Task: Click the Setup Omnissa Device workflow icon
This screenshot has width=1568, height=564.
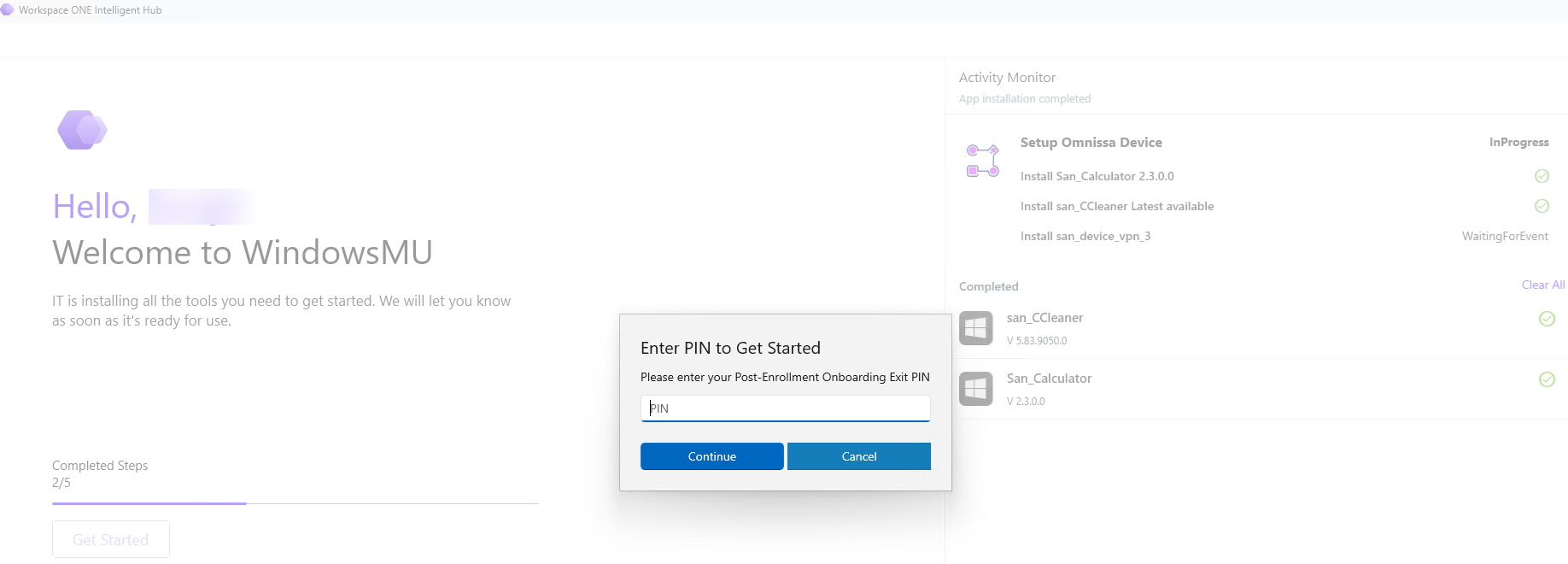Action: tap(983, 161)
